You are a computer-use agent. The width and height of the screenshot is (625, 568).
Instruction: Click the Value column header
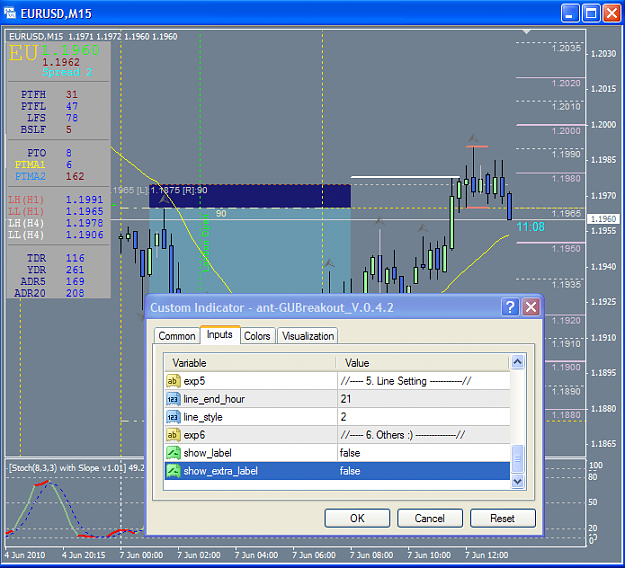coord(423,363)
